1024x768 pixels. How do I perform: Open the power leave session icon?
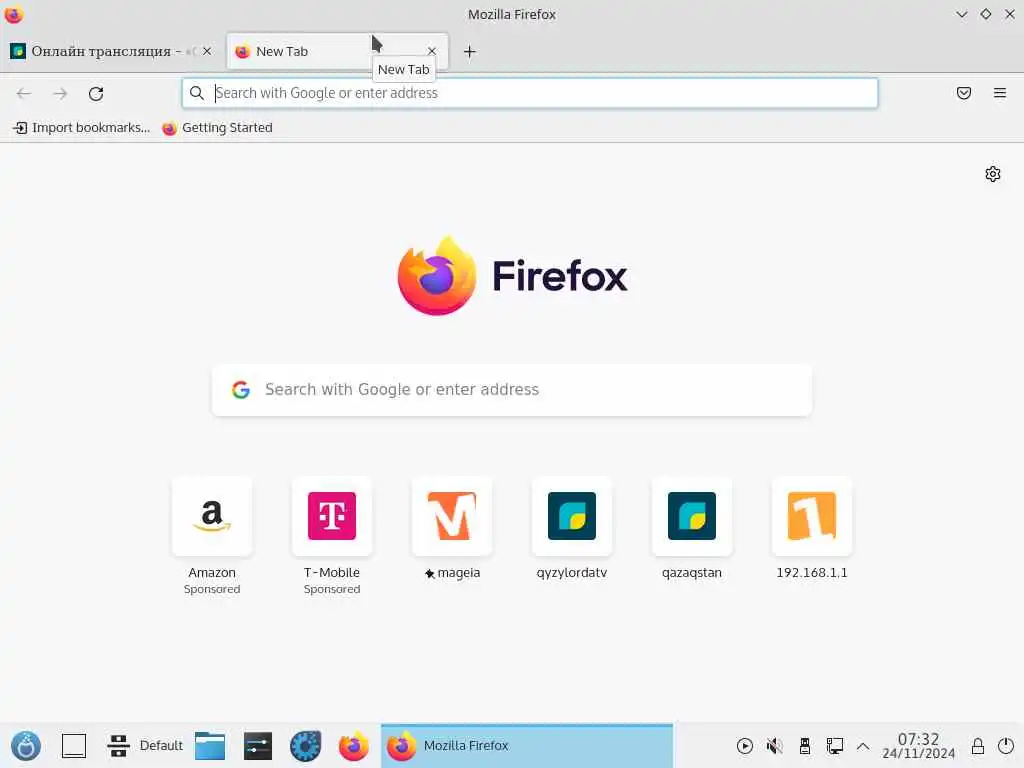point(1006,746)
